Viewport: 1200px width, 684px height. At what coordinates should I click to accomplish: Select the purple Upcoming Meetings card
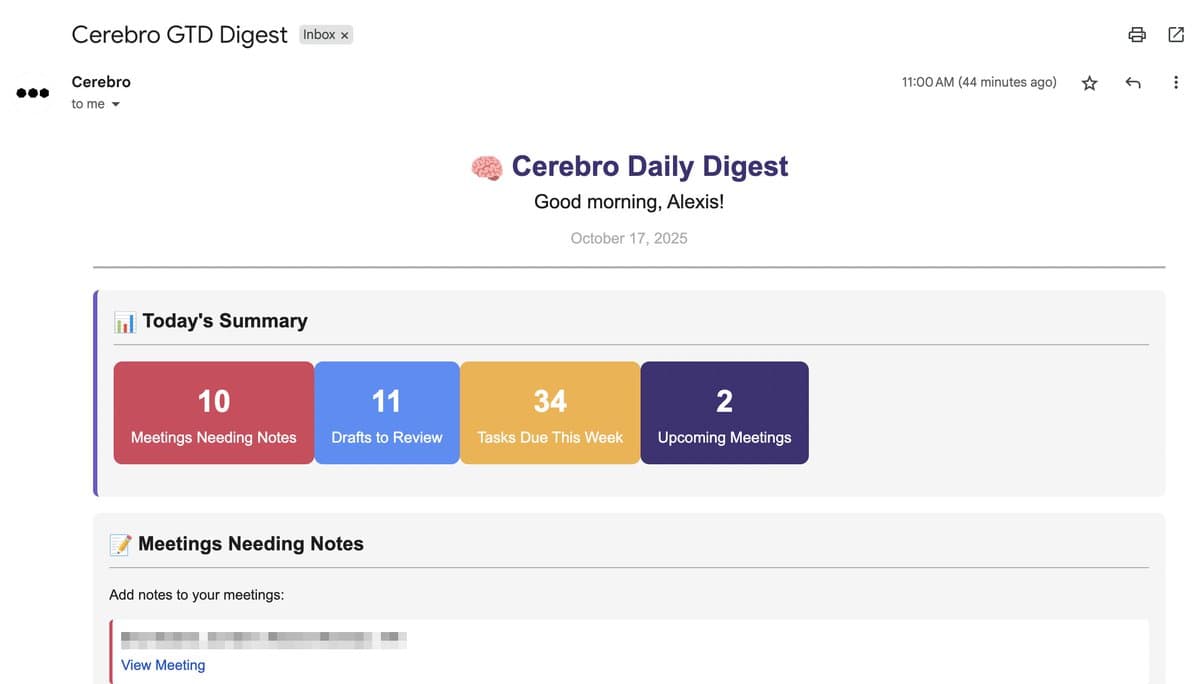click(724, 413)
